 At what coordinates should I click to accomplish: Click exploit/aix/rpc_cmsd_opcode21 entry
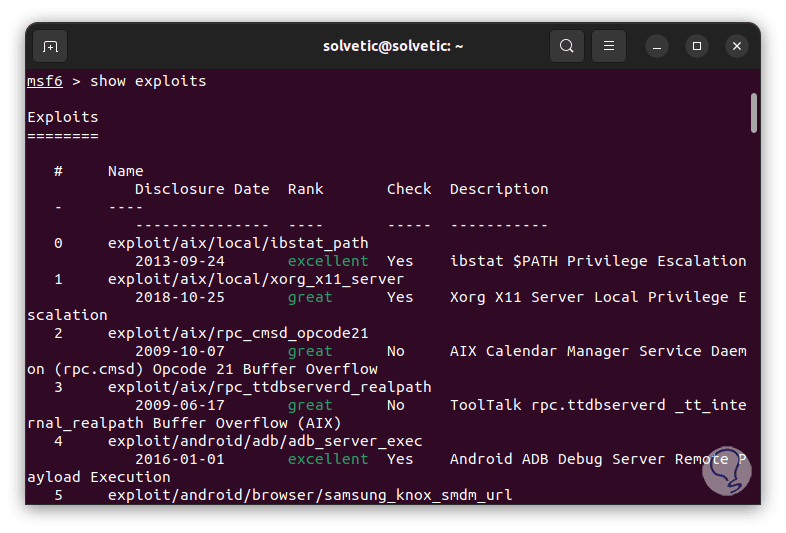238,334
